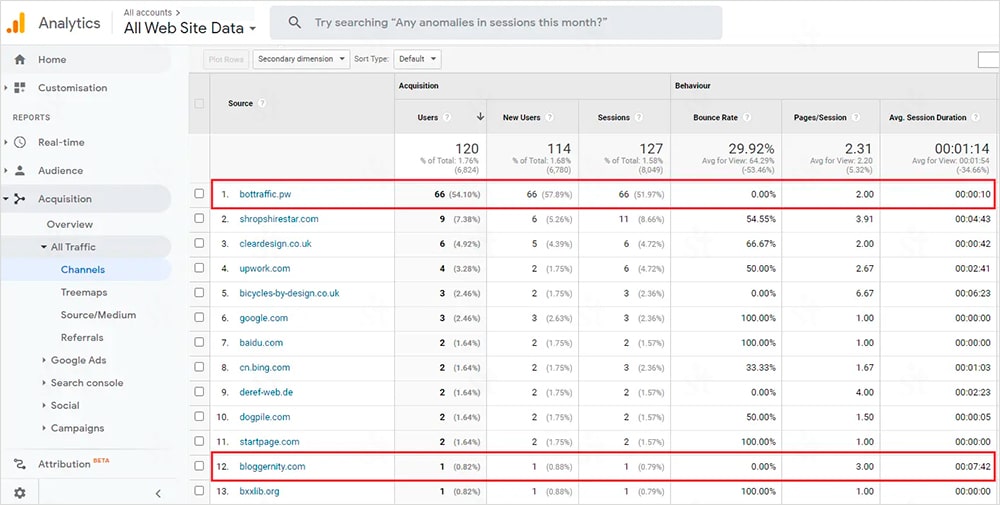This screenshot has width=1000, height=505.
Task: Check the shropshirestar.com row checkbox
Action: point(199,219)
